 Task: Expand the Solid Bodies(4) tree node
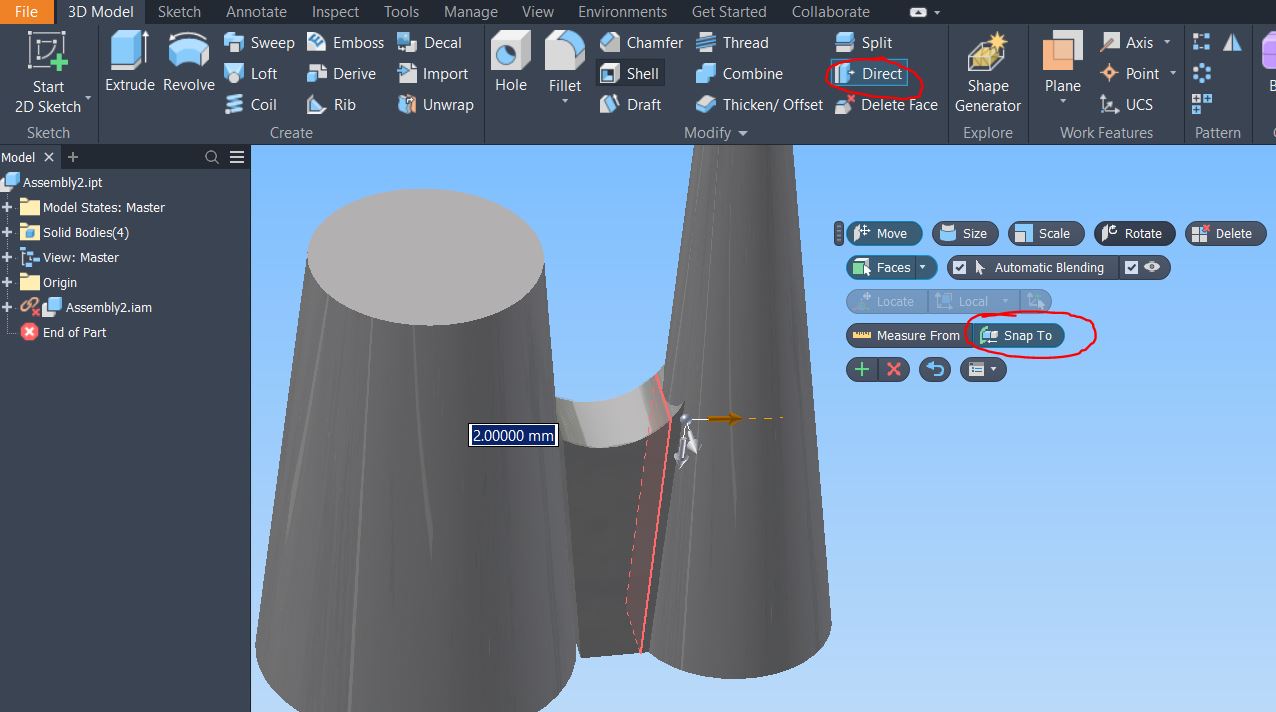(x=8, y=233)
